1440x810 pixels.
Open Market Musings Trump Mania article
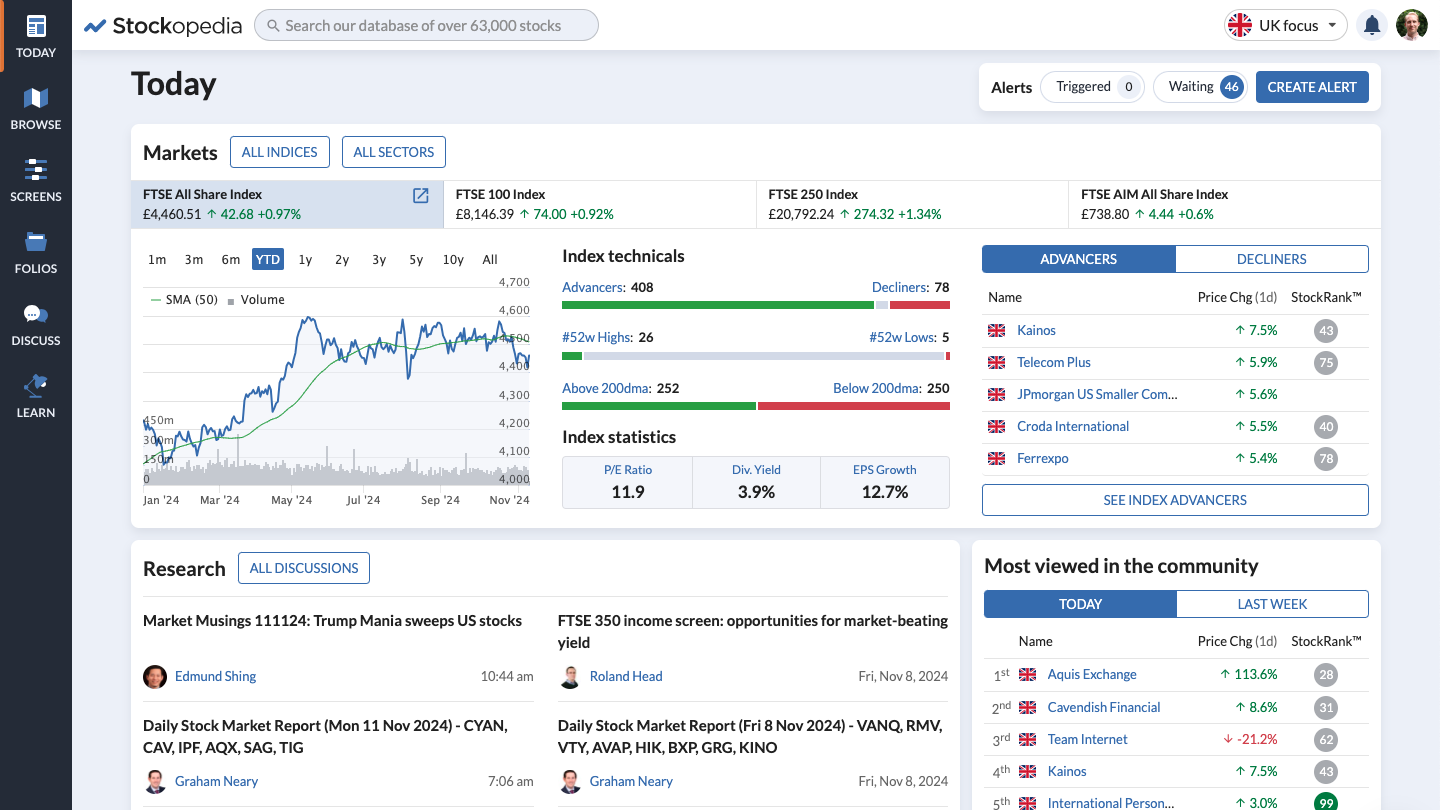[x=332, y=621]
